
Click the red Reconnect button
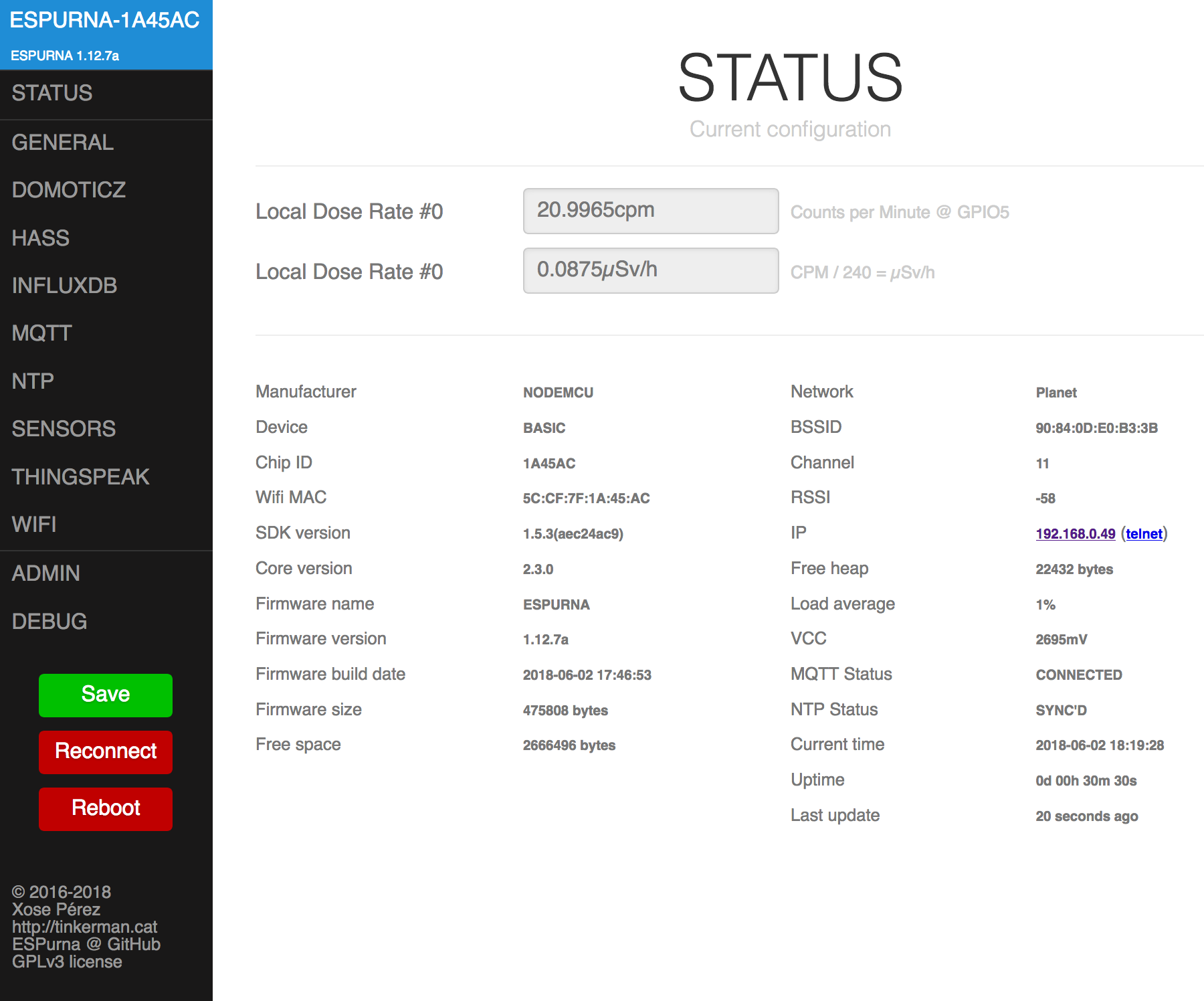tap(106, 752)
